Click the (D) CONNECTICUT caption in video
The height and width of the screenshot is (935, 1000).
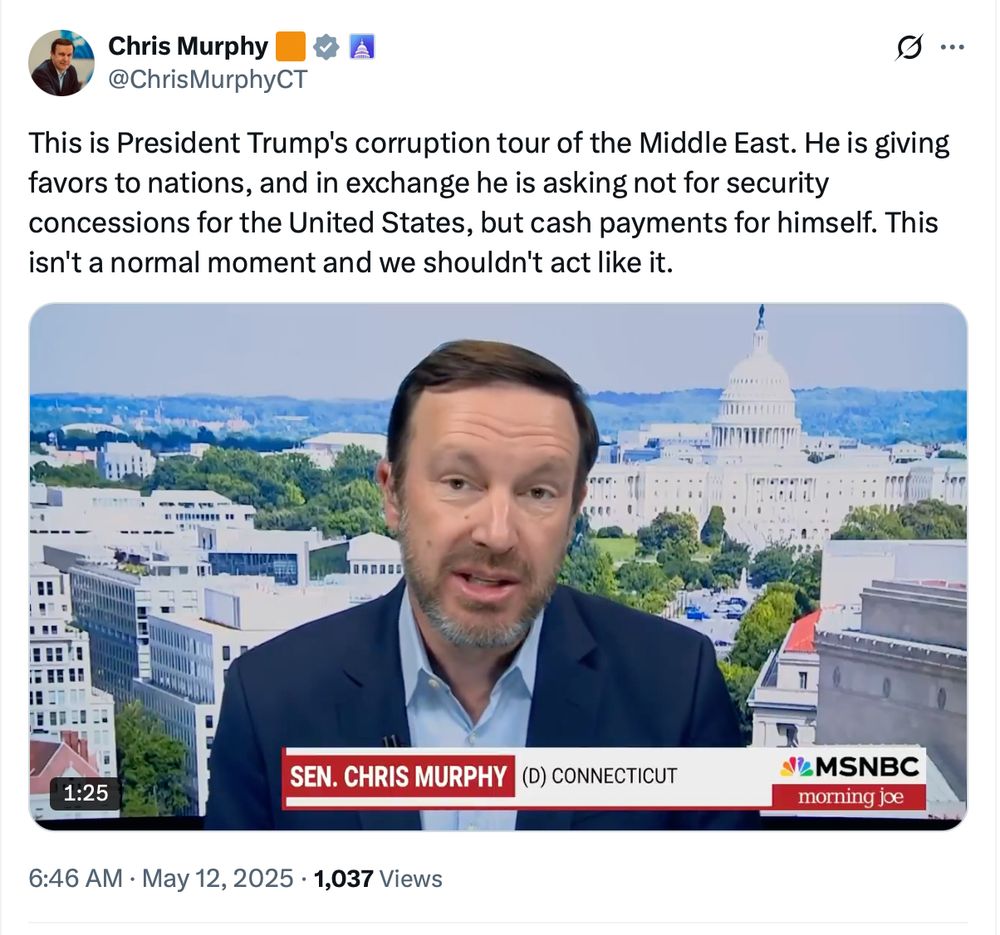click(599, 776)
